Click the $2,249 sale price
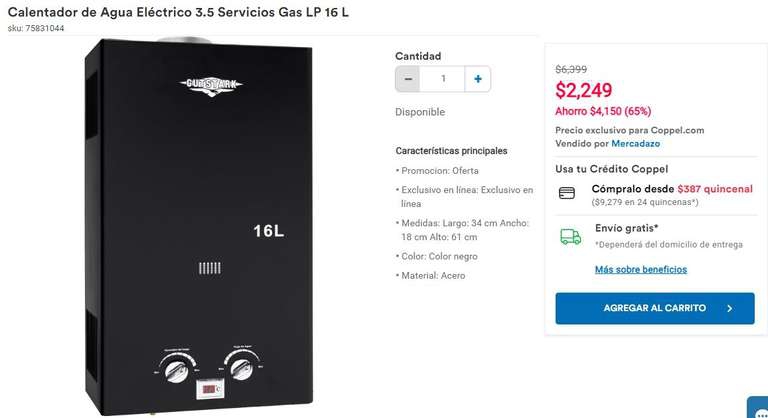Image resolution: width=768 pixels, height=418 pixels. point(583,90)
